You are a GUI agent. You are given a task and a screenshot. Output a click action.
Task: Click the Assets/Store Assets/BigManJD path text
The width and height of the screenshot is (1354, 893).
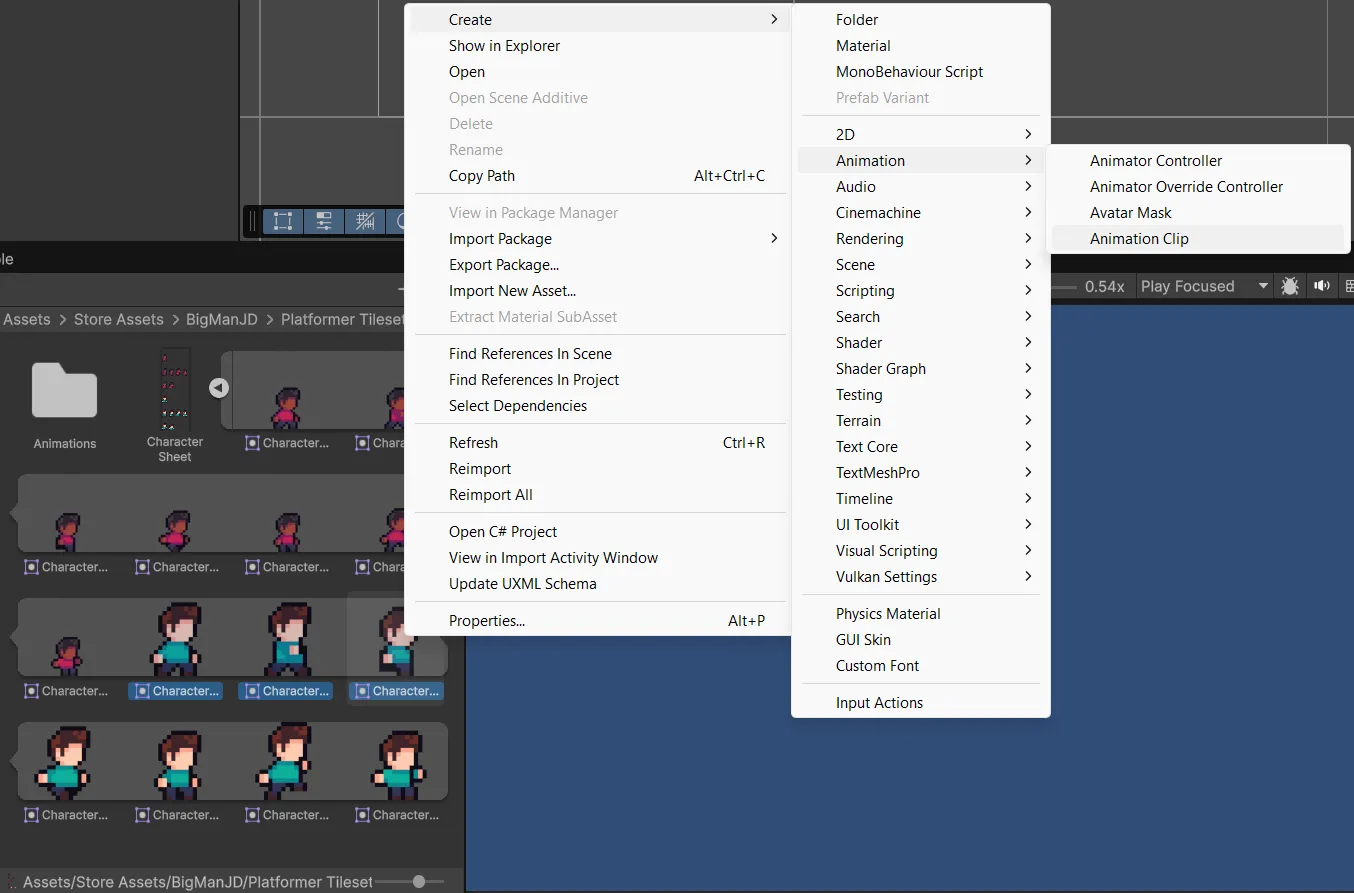(x=198, y=882)
